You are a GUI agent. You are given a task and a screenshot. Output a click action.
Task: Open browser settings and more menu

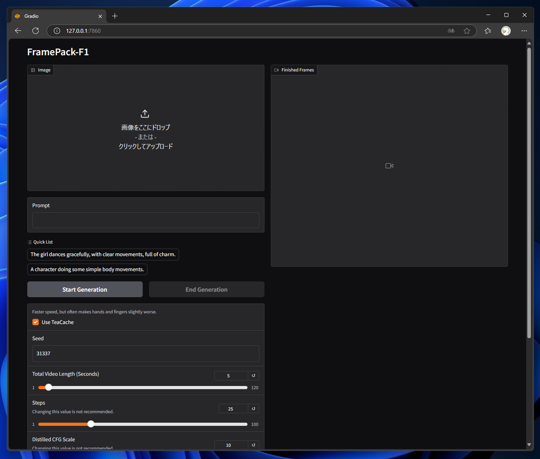[x=524, y=31]
